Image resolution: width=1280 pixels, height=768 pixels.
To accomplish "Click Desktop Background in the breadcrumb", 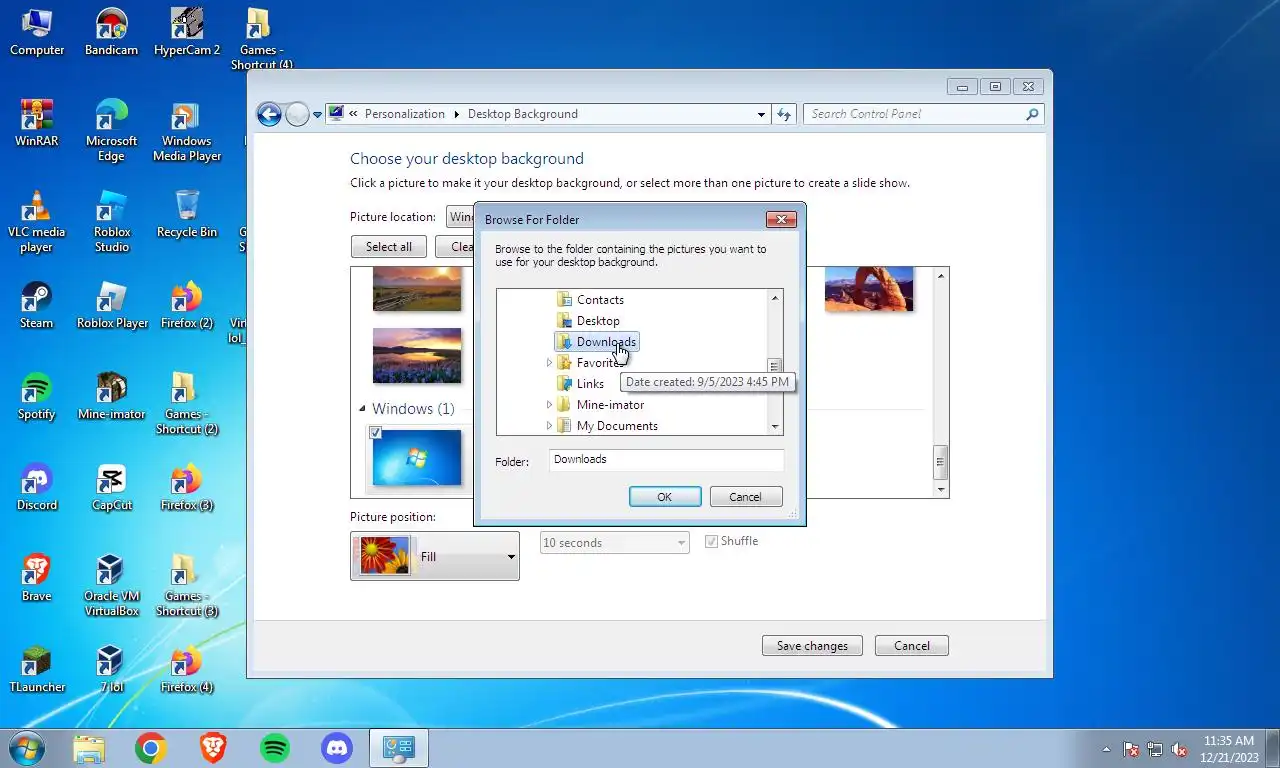I will [x=523, y=114].
